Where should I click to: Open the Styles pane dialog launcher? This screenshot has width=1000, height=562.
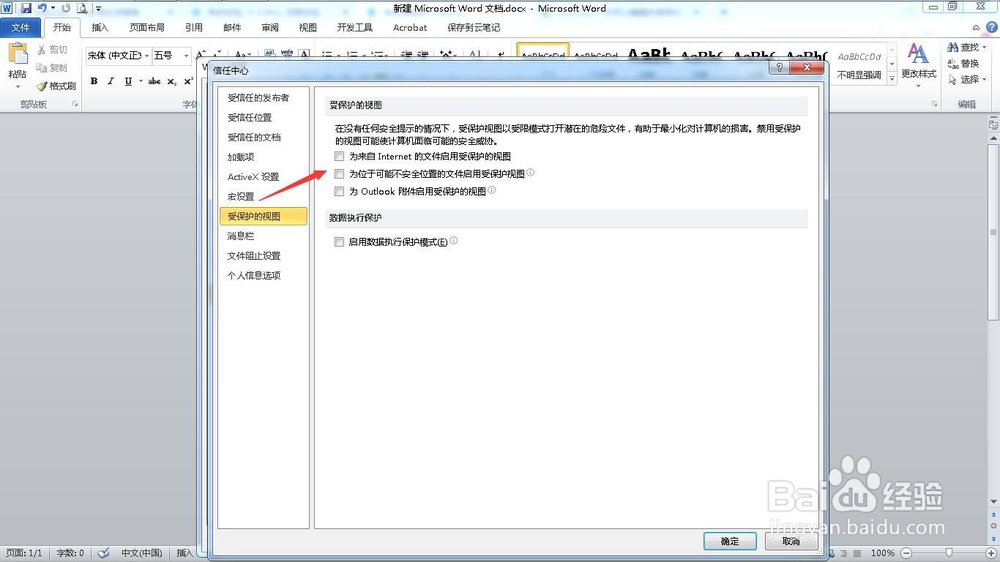point(934,104)
